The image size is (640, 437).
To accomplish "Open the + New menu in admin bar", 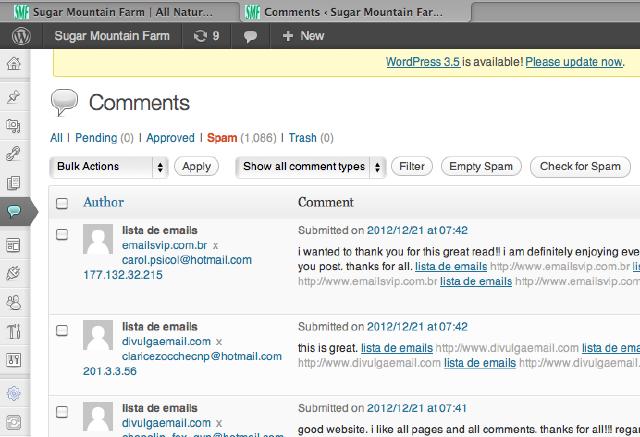I will click(303, 36).
